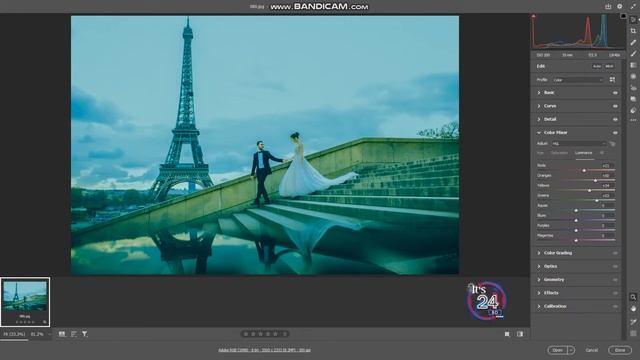
Task: Select the color sampler tool
Action: click(633, 322)
